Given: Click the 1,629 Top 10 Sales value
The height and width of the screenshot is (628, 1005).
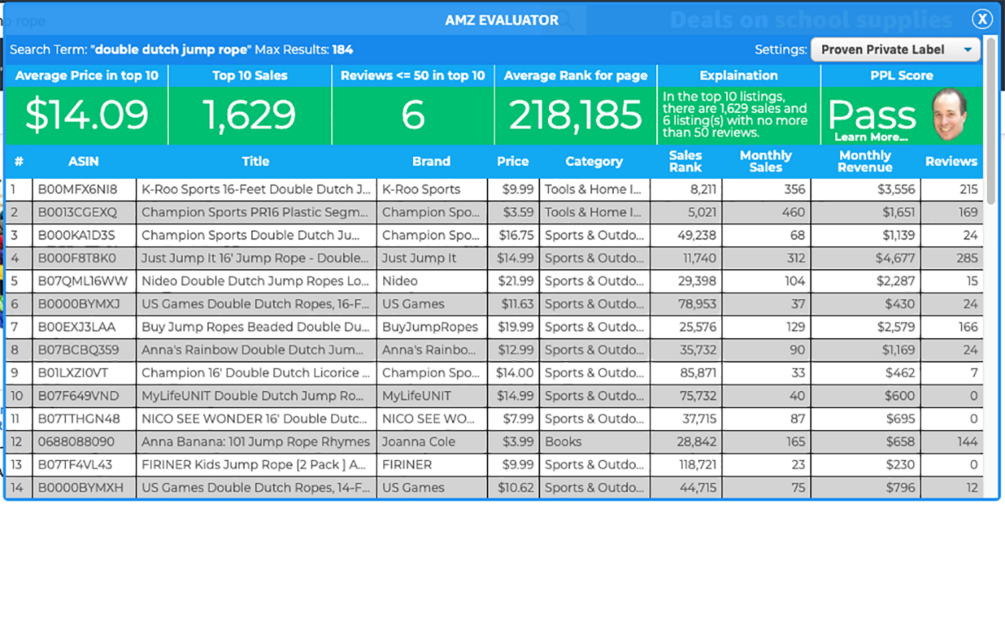Looking at the screenshot, I should 249,115.
